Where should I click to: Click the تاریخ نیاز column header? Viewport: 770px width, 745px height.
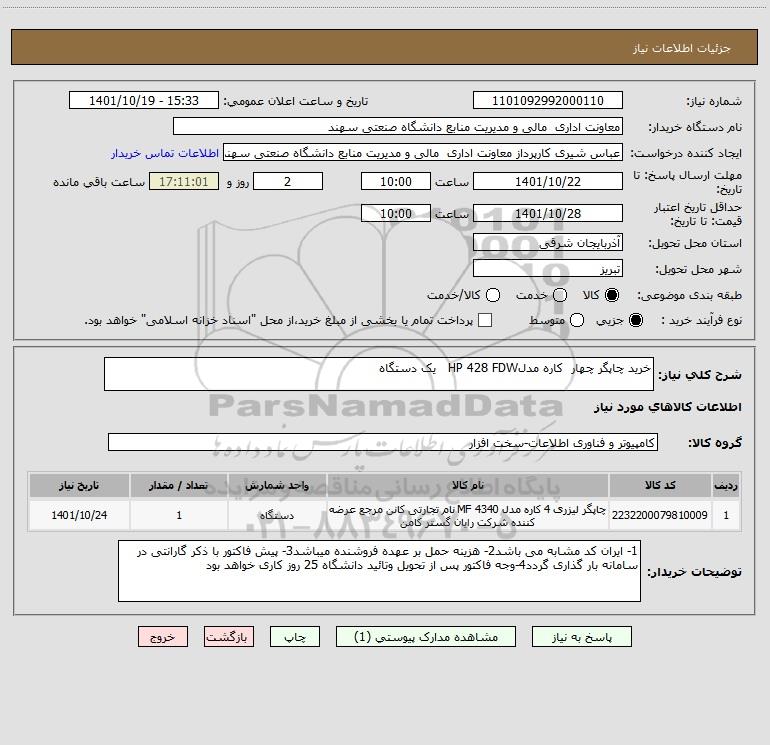pyautogui.click(x=79, y=485)
